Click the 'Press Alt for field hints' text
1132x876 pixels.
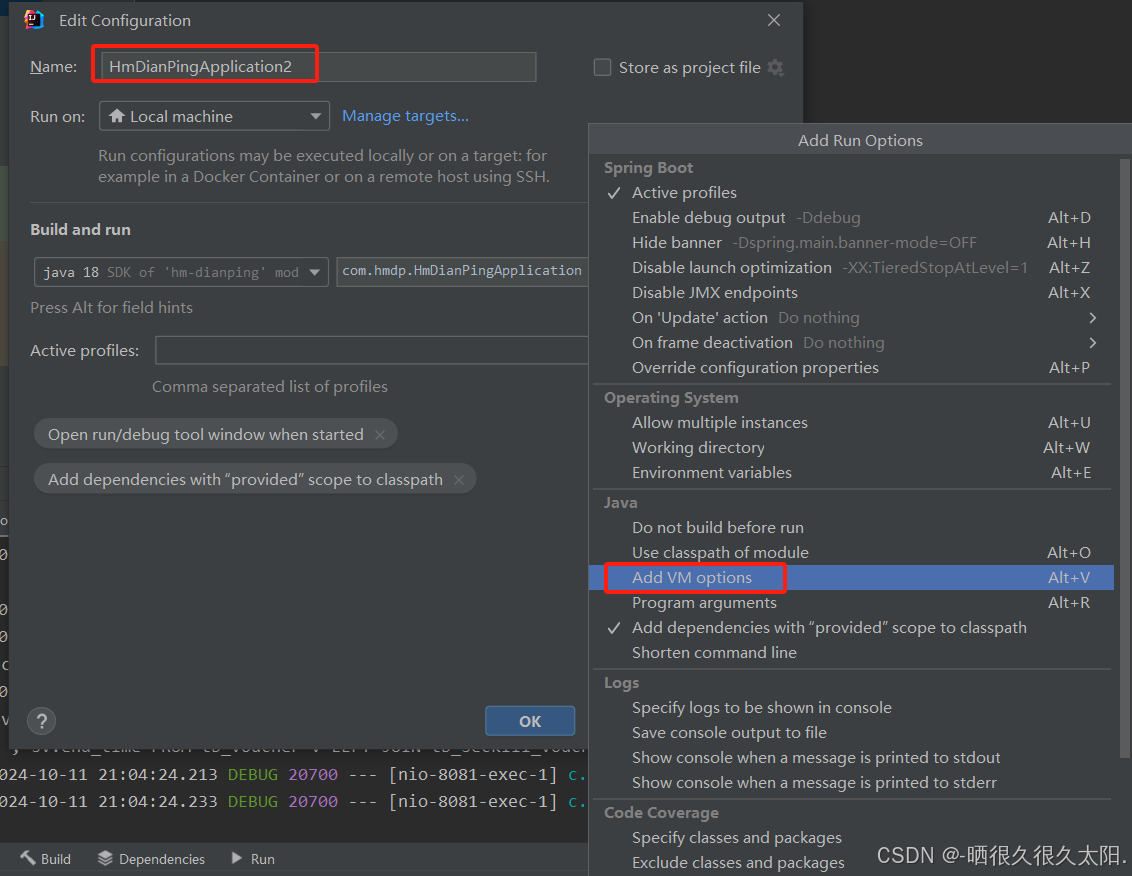111,308
